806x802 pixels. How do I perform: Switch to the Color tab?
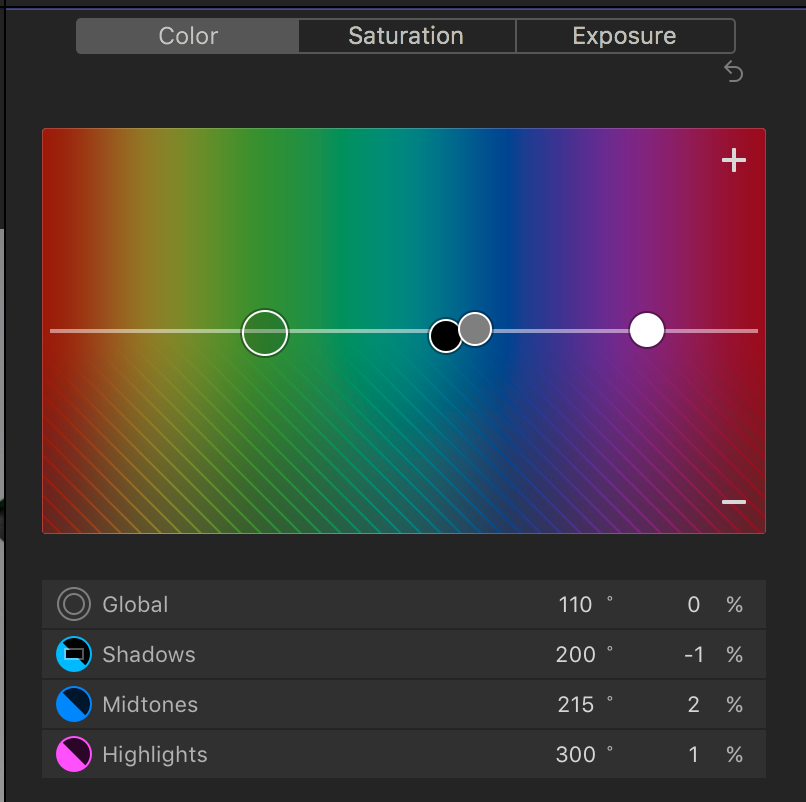pyautogui.click(x=188, y=36)
